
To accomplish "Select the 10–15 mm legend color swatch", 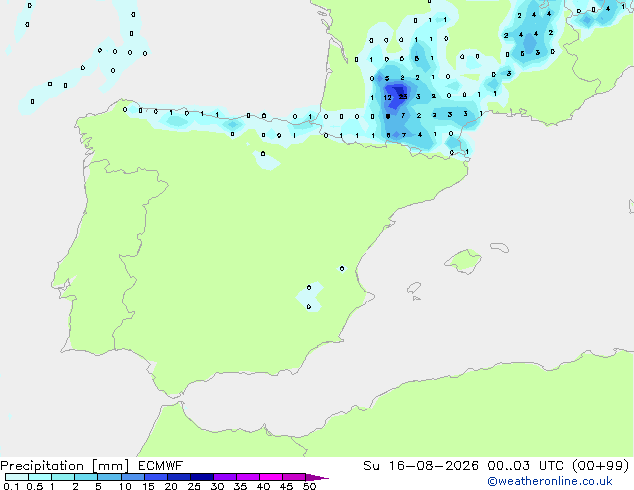I will coord(132,477).
